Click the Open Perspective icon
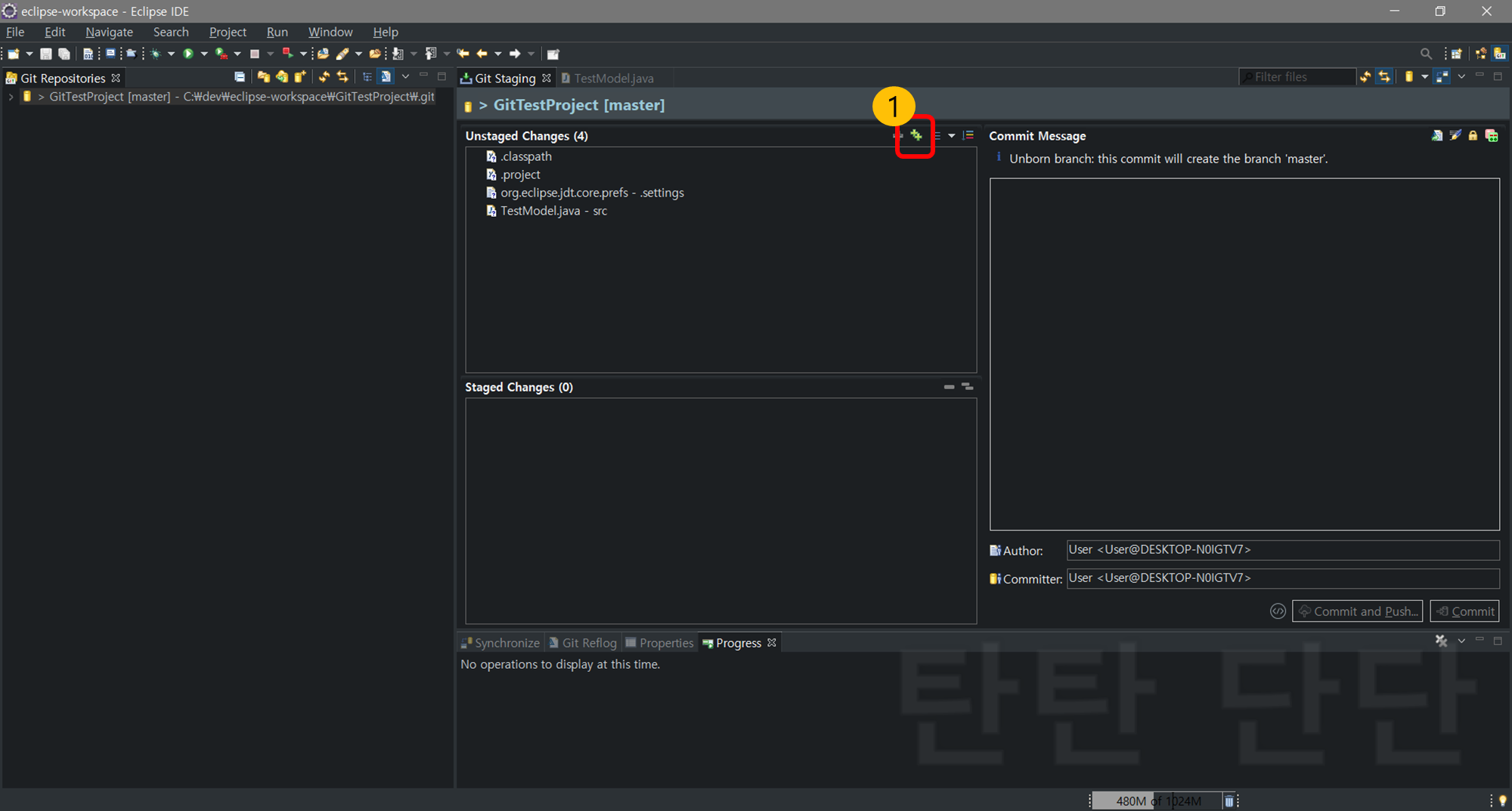The image size is (1512, 811). click(1456, 54)
